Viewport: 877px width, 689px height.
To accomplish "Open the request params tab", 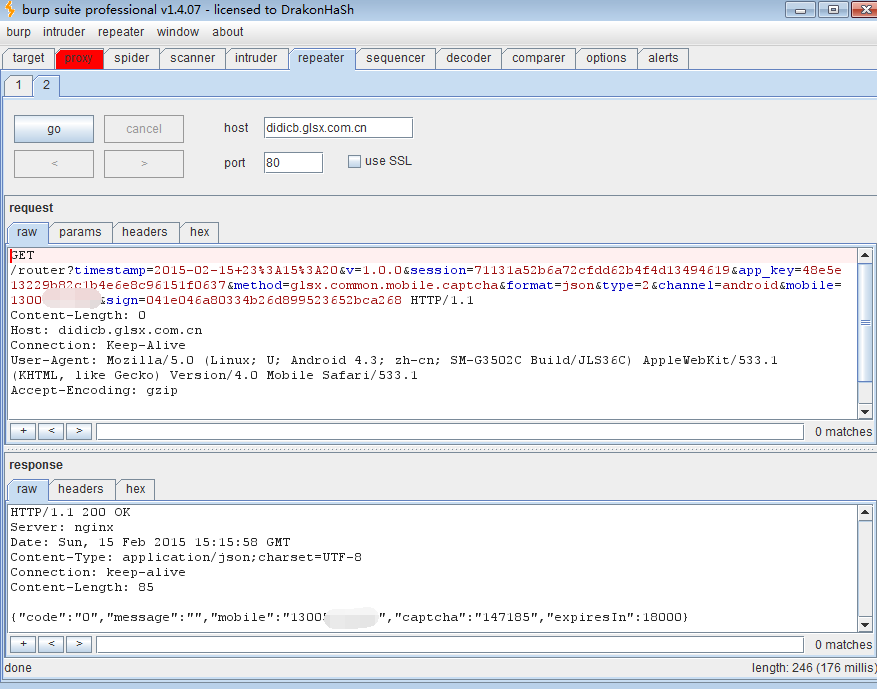I will pyautogui.click(x=81, y=232).
